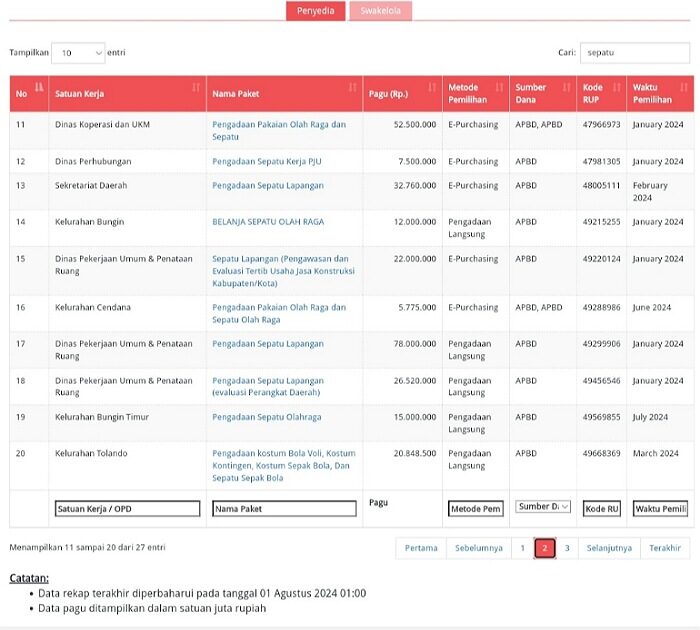Click the Cari search field

click(x=634, y=53)
